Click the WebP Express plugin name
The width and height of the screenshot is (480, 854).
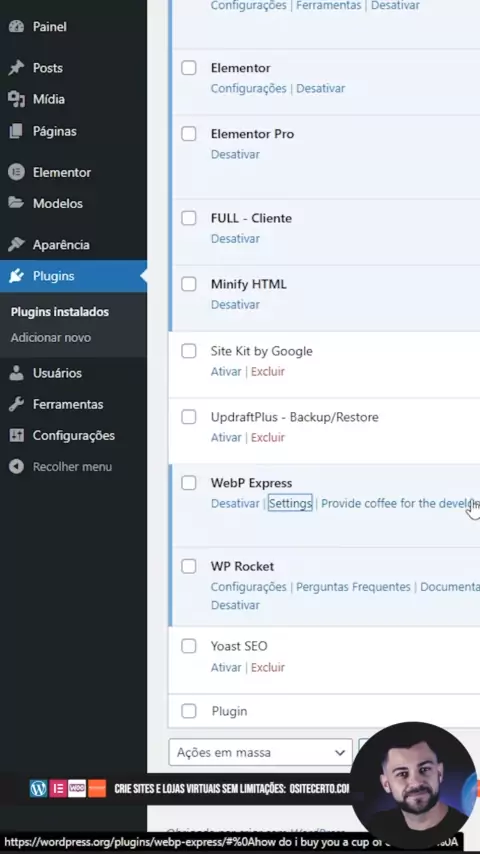tap(251, 483)
